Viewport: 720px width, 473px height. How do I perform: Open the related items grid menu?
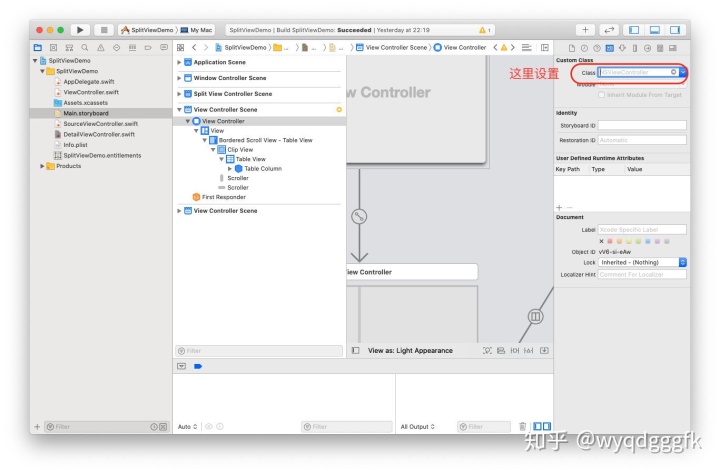[x=180, y=47]
